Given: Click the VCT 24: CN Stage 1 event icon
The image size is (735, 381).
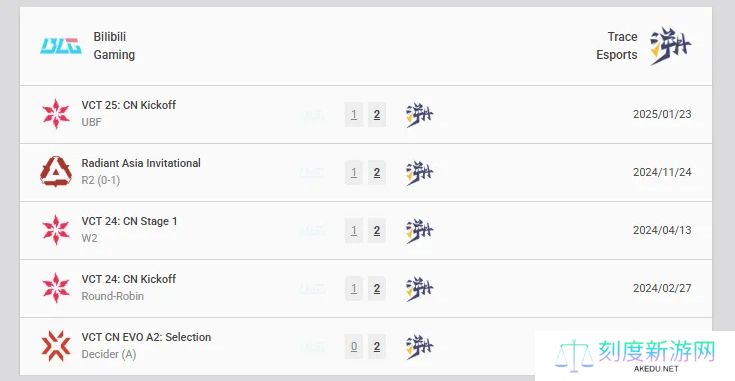Looking at the screenshot, I should coord(56,230).
